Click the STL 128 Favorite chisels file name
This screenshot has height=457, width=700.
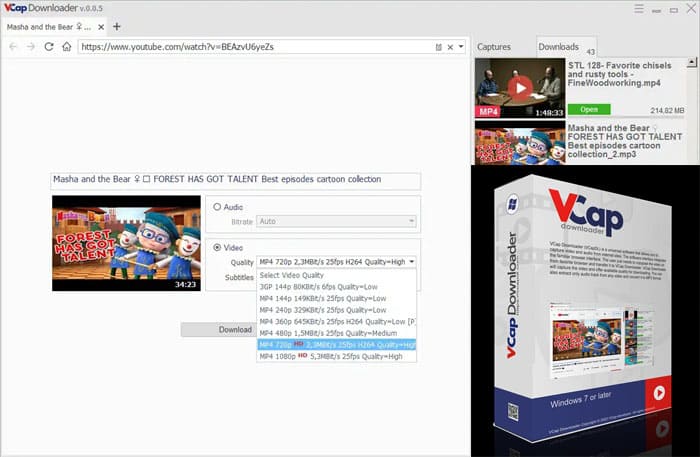coord(620,74)
